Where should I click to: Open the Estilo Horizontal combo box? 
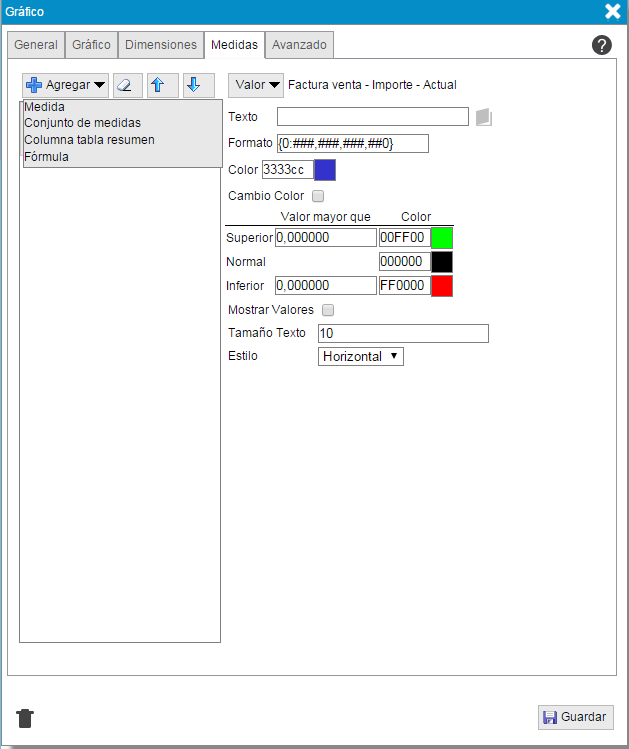[361, 356]
